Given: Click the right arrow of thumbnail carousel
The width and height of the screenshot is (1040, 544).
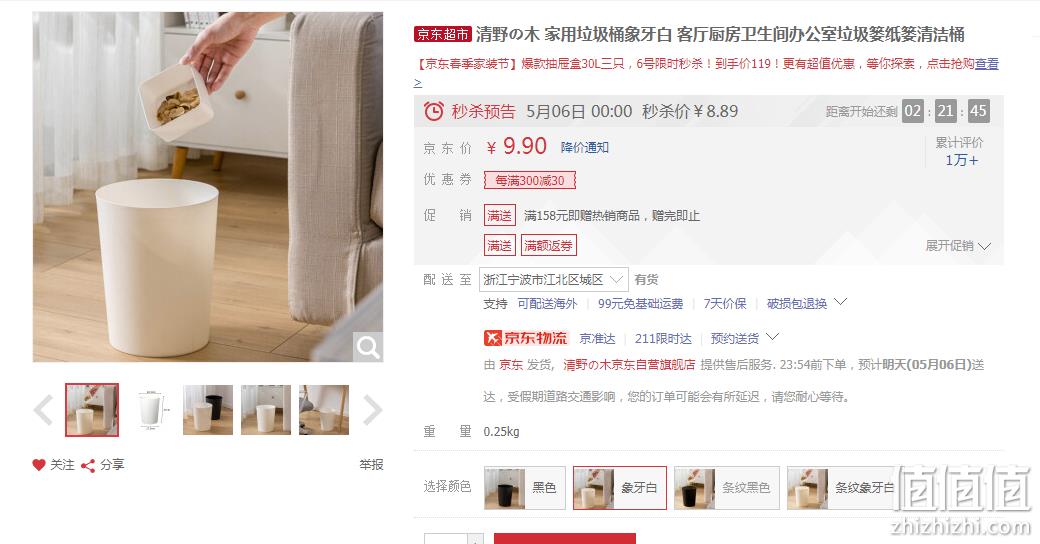Looking at the screenshot, I should click(372, 410).
